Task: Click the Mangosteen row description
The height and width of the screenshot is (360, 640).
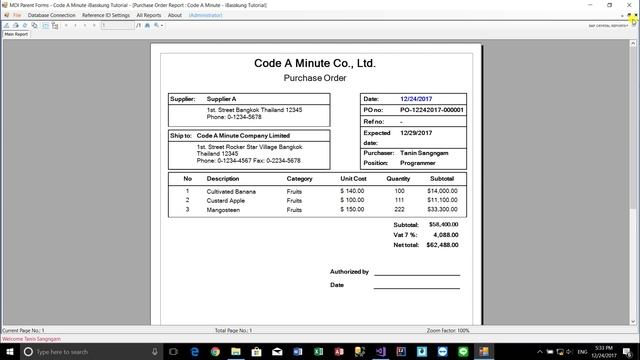Action: pyautogui.click(x=223, y=210)
